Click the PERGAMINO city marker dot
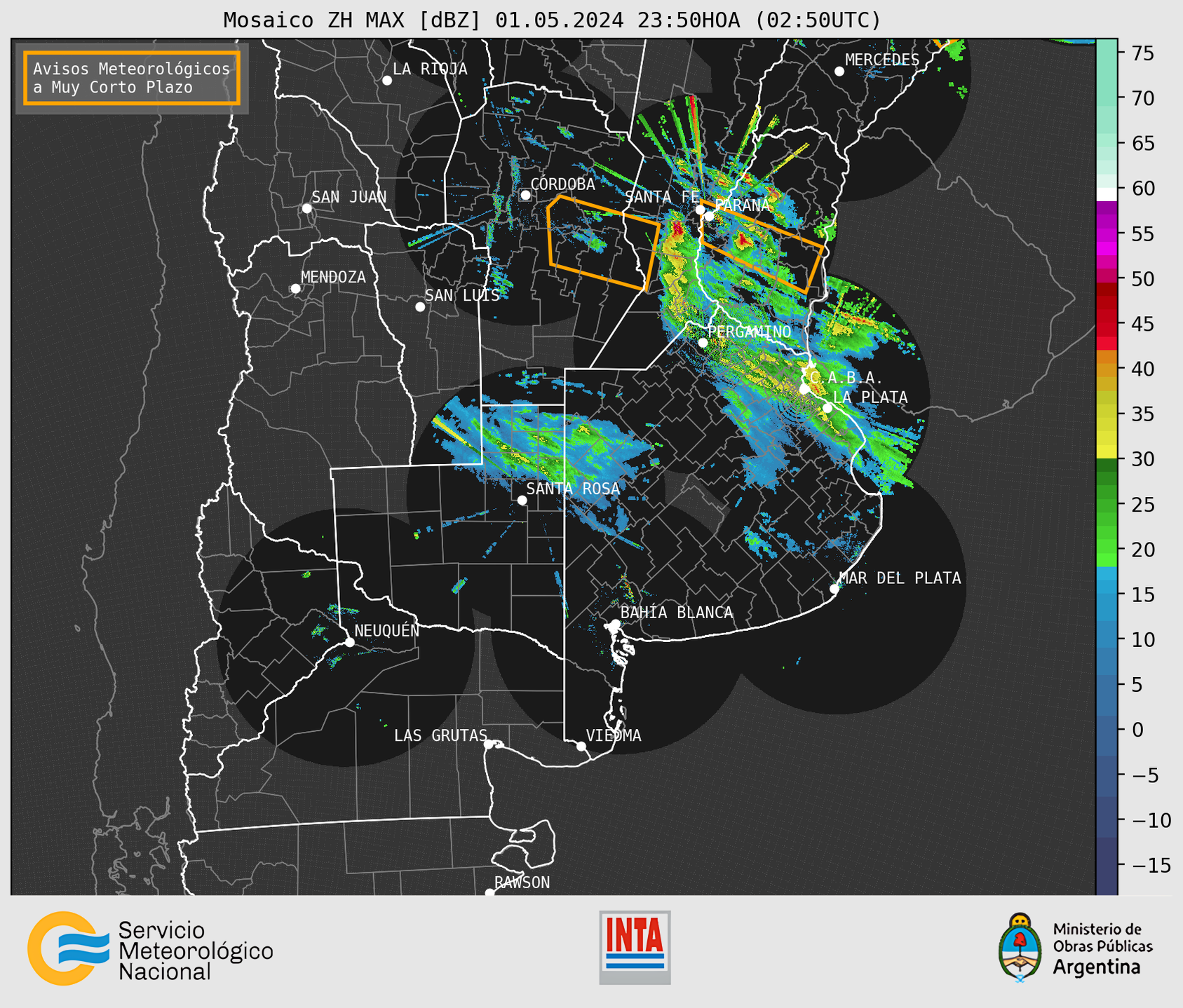The height and width of the screenshot is (1008, 1183). [703, 343]
